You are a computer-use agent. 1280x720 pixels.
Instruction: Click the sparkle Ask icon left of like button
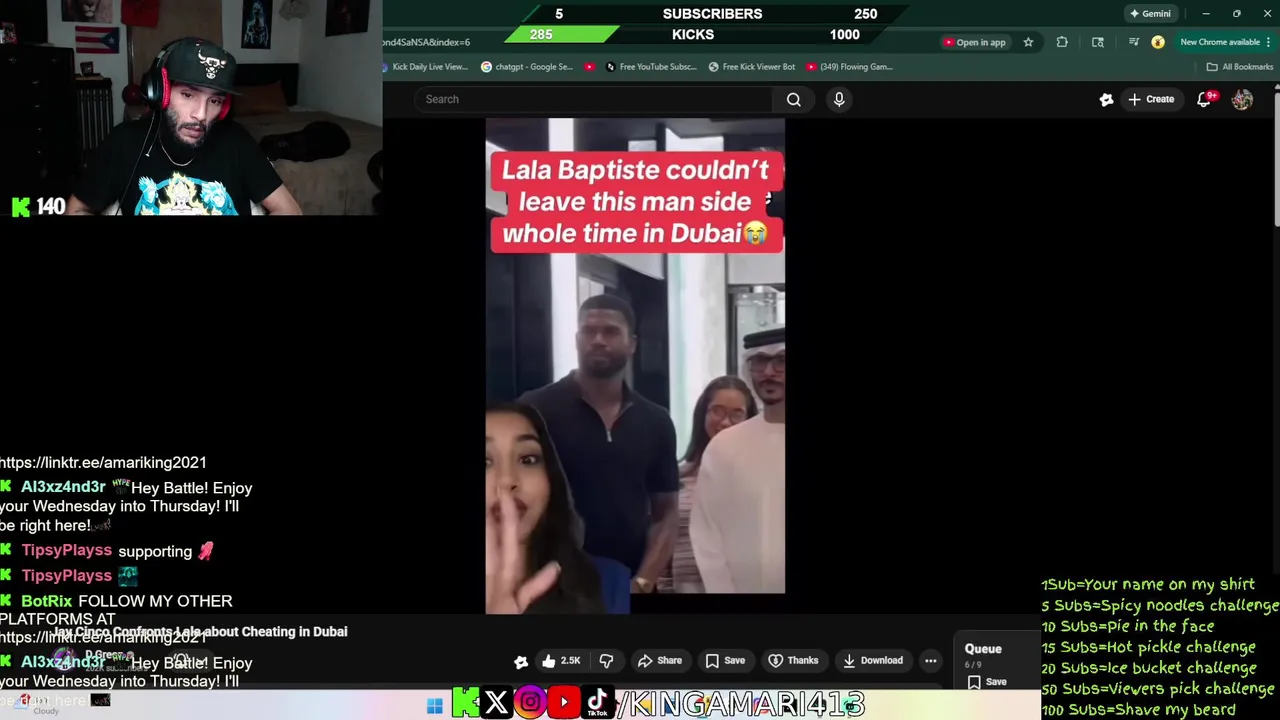coord(521,661)
